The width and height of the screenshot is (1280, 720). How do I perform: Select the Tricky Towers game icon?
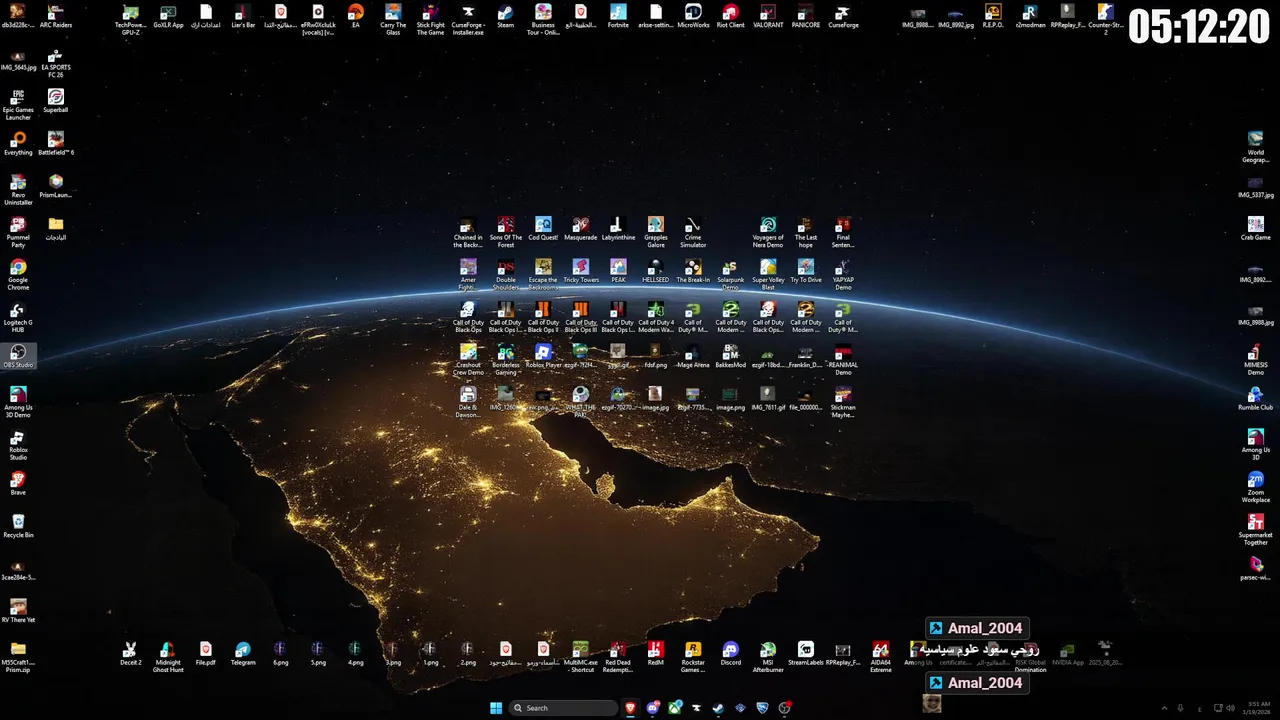[x=581, y=271]
